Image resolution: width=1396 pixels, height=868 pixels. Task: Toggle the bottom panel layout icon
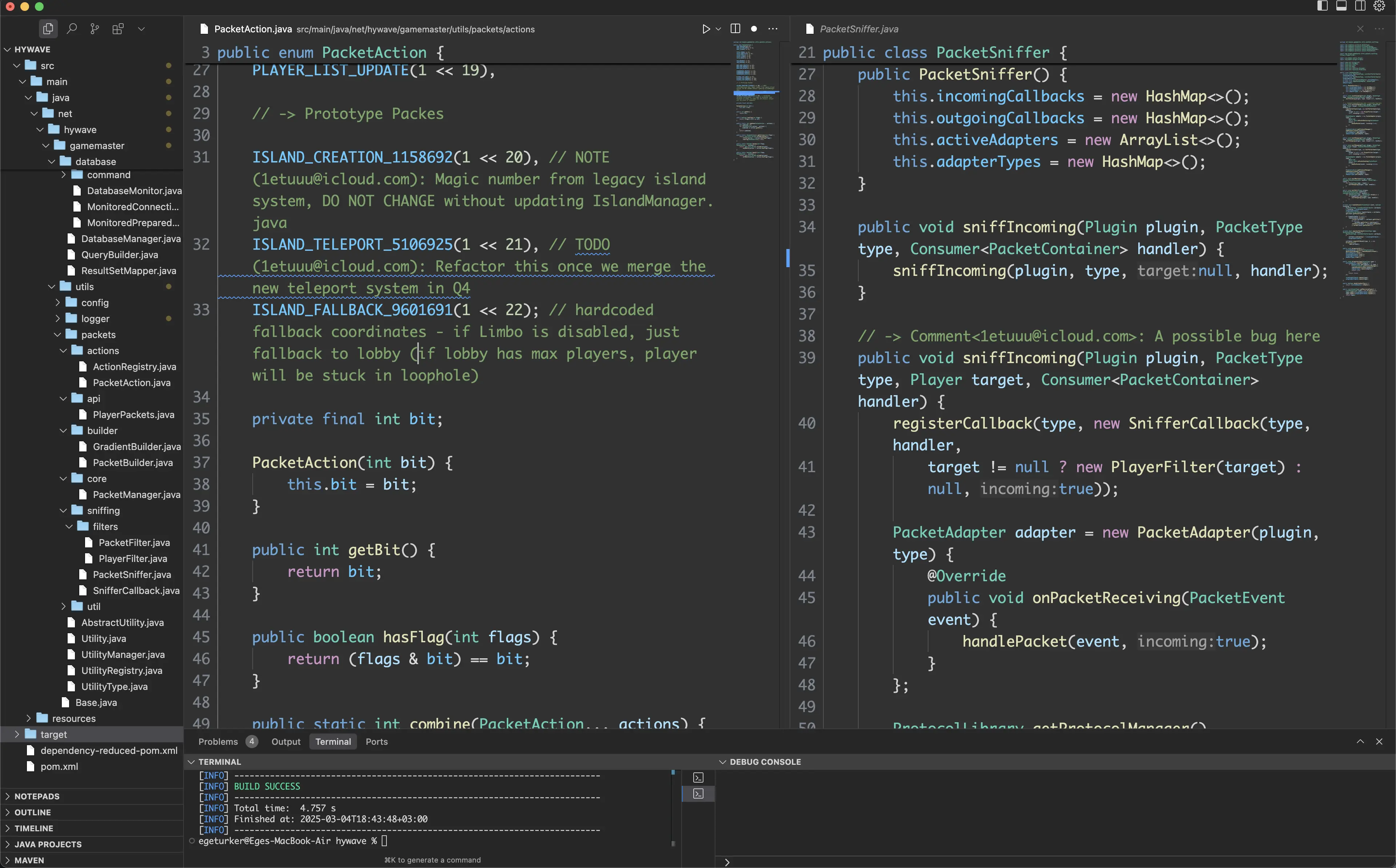click(x=1341, y=6)
